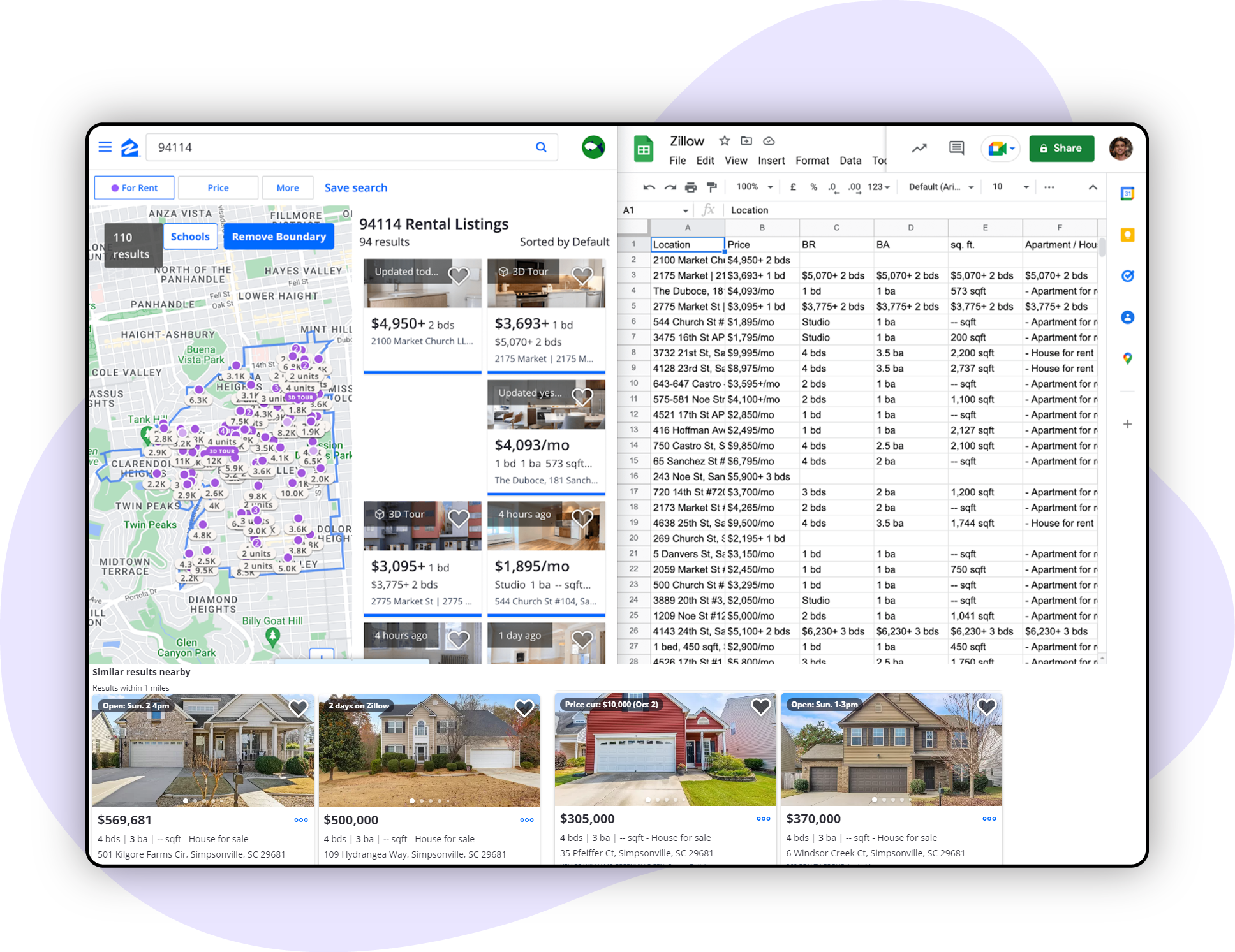The height and width of the screenshot is (952, 1235).
Task: Open the Insert menu in Sheets
Action: click(x=771, y=161)
